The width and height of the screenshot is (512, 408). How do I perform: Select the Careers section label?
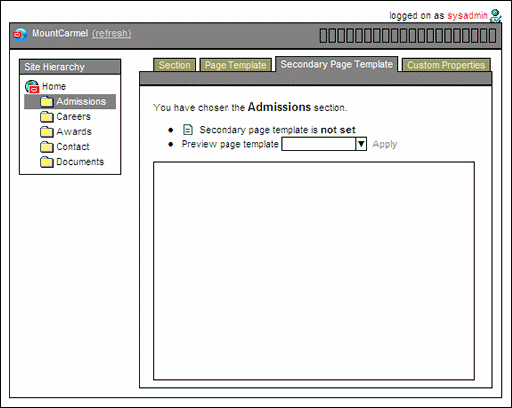pos(73,116)
